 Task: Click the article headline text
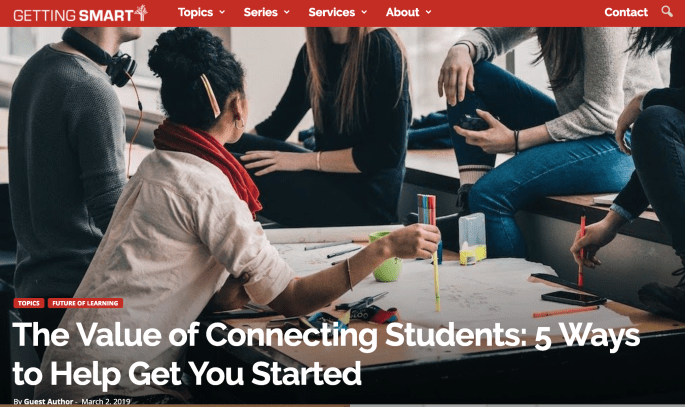click(326, 354)
